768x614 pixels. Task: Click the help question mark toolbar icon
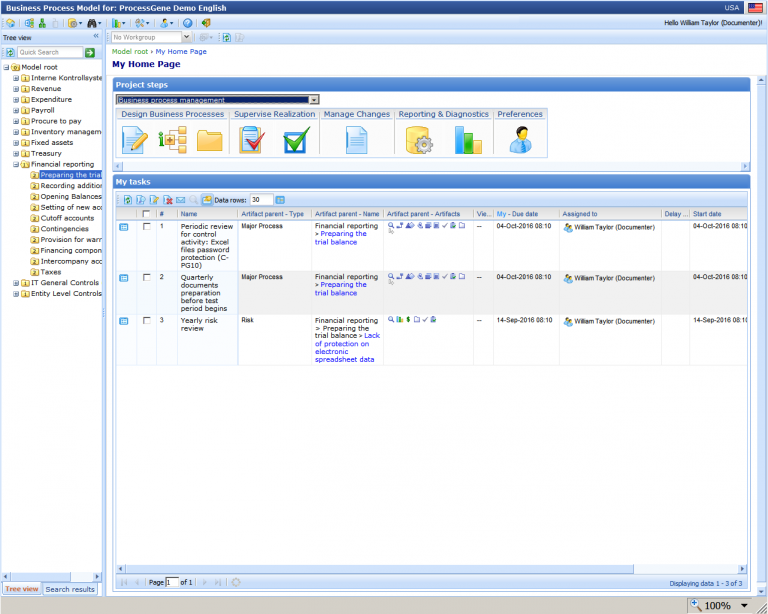click(x=187, y=22)
